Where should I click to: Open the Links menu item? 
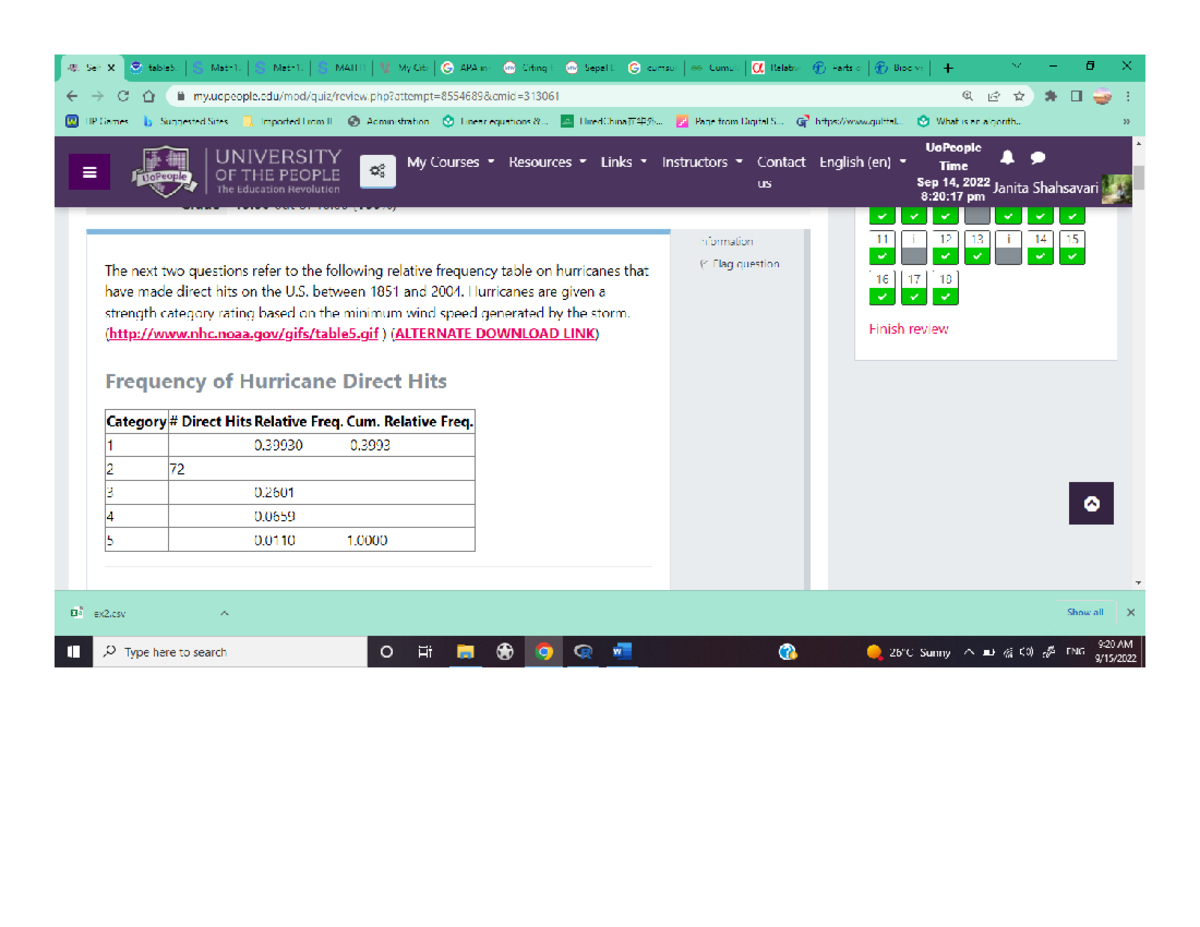(x=615, y=162)
